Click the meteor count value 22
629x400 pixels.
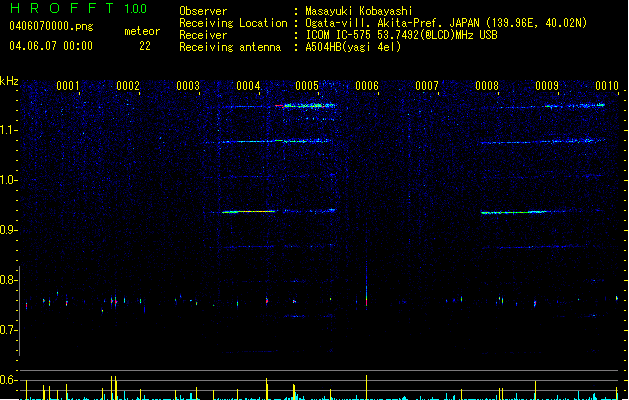[145, 46]
